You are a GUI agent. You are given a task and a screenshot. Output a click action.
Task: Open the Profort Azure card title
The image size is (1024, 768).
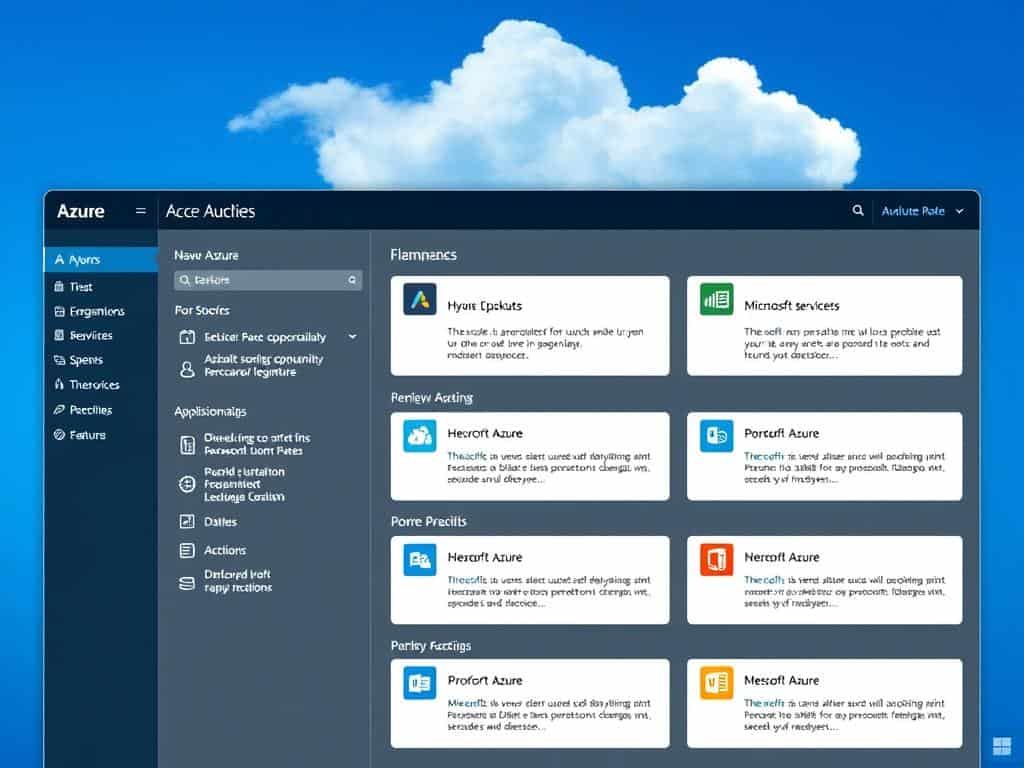(x=485, y=680)
